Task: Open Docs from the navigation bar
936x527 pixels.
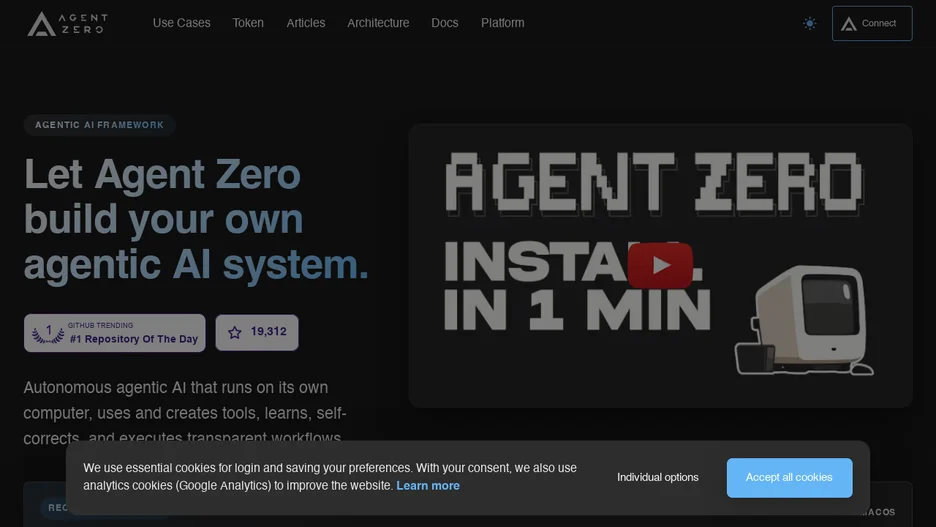Action: pyautogui.click(x=445, y=23)
